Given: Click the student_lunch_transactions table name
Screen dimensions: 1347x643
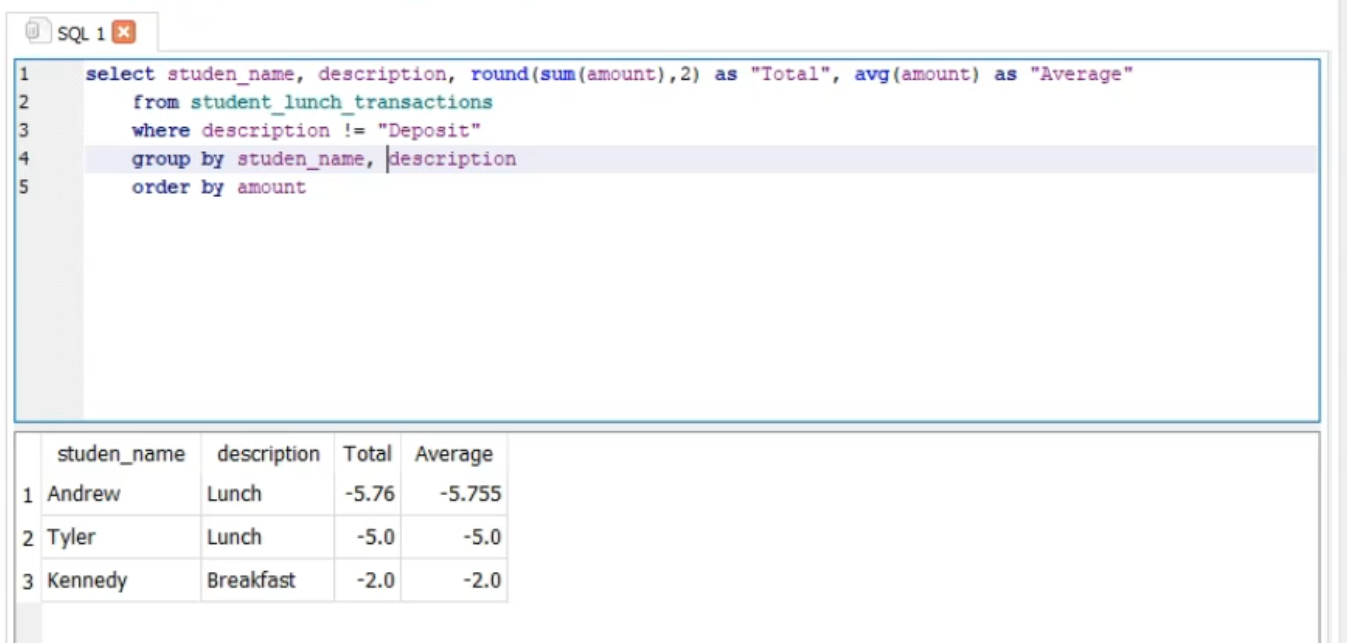Looking at the screenshot, I should point(341,102).
